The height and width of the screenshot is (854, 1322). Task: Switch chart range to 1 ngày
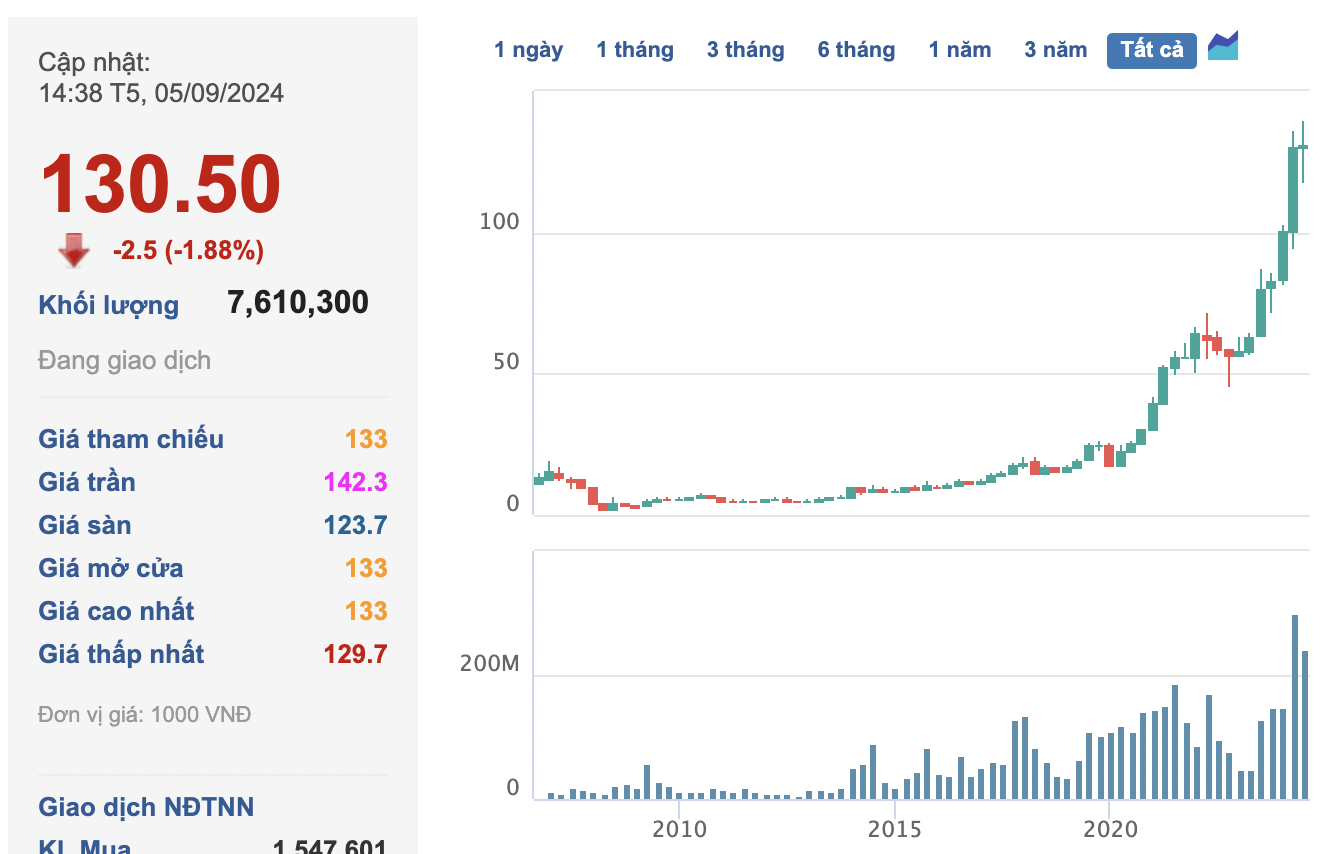pos(528,50)
